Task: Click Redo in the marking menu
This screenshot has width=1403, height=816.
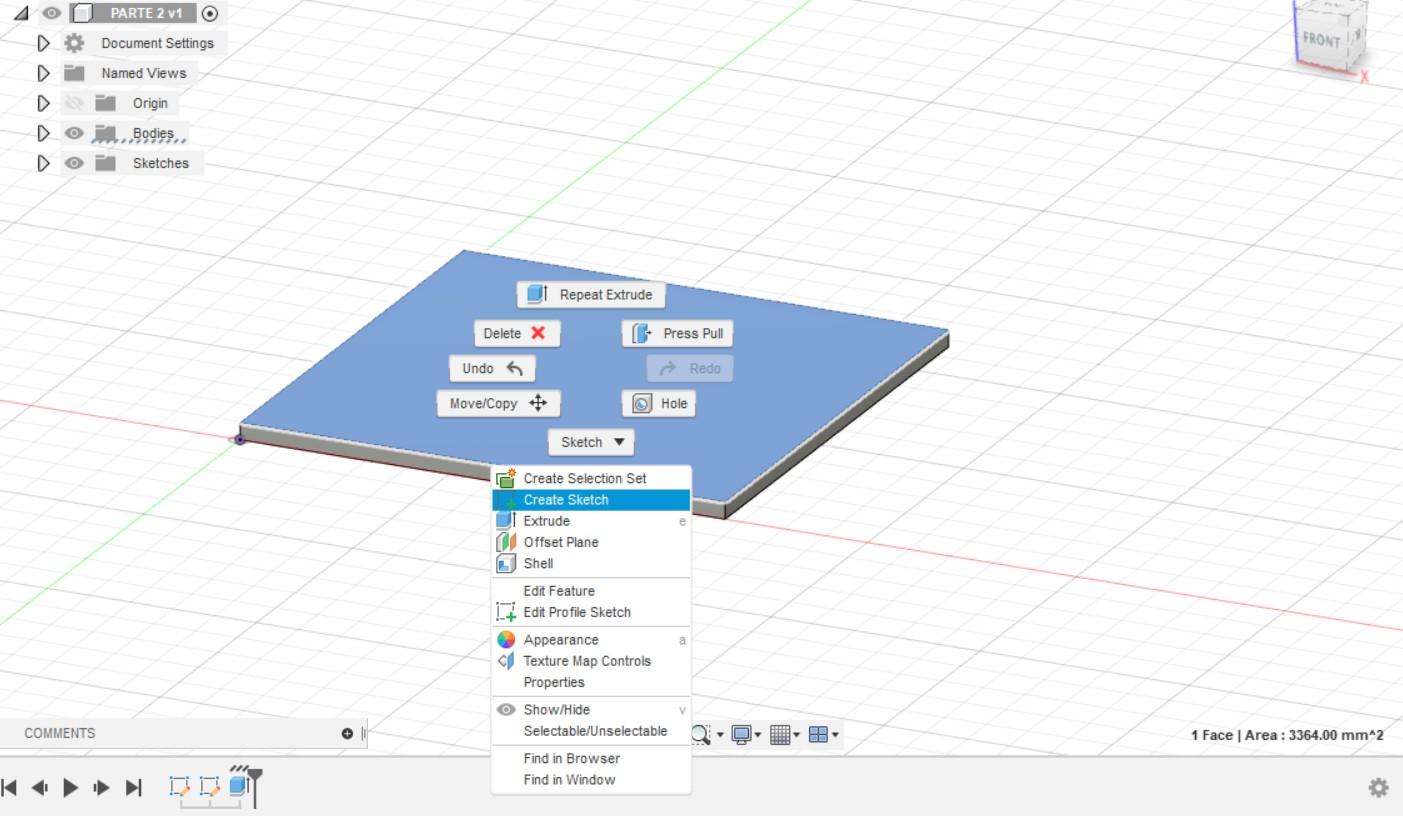Action: pos(690,369)
